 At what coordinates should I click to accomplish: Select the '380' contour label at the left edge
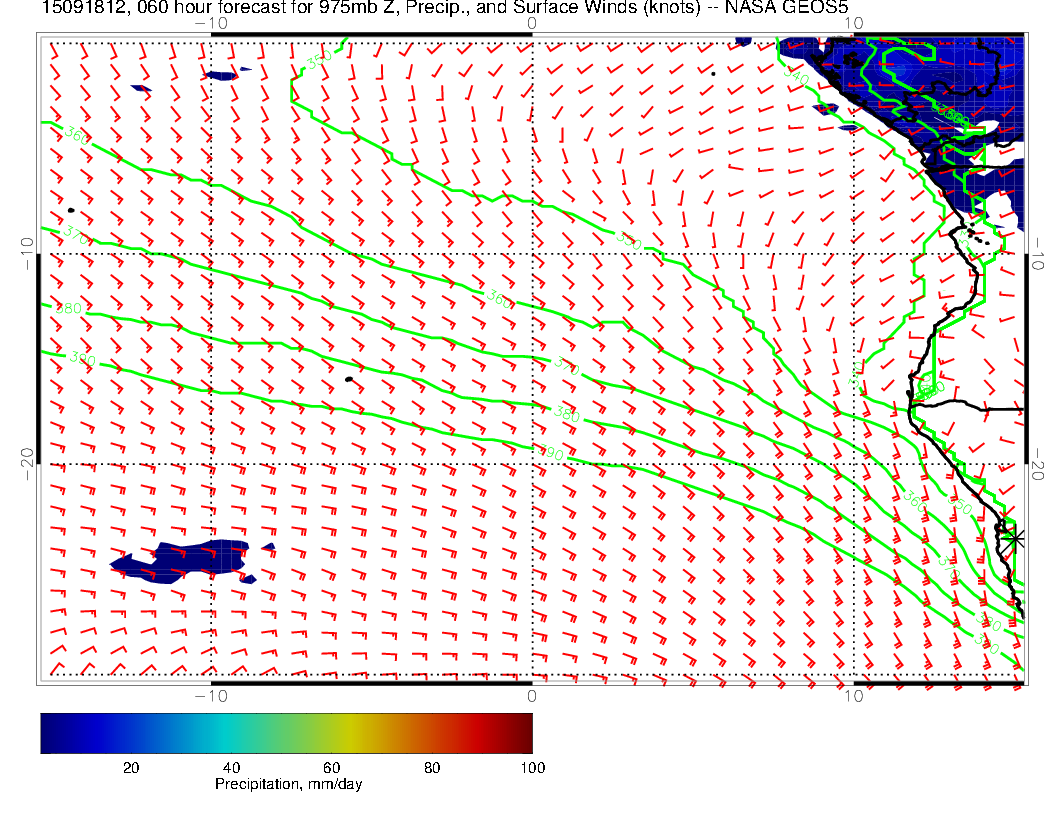click(x=68, y=308)
